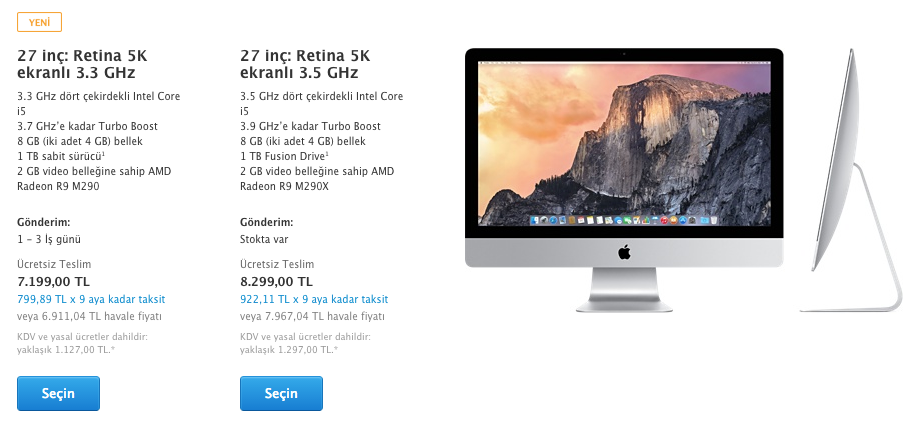This screenshot has width=917, height=425.
Task: Click the side-profile iMac image
Action: tap(851, 180)
